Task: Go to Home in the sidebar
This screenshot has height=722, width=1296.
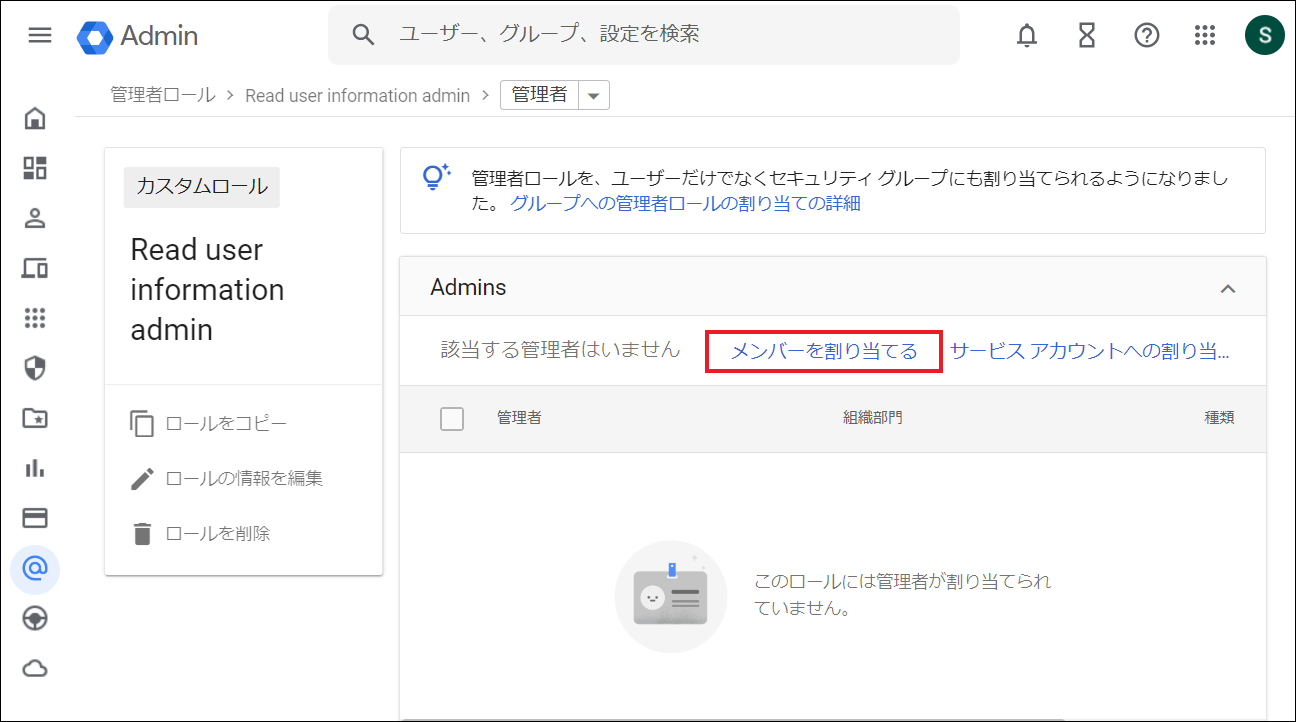Action: (35, 118)
